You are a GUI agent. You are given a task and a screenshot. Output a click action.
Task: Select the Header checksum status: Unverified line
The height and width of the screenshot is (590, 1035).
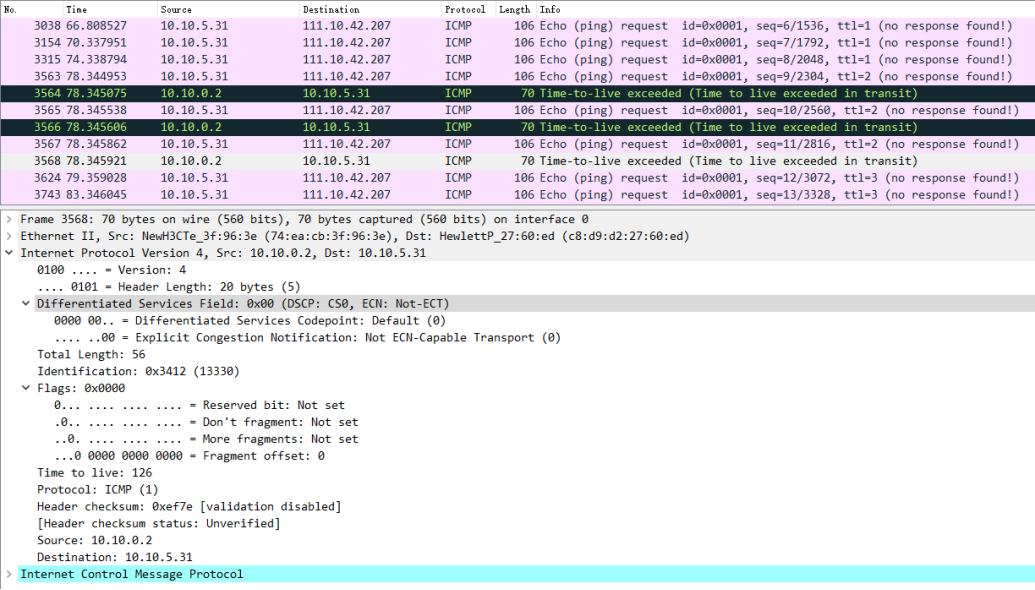(158, 523)
